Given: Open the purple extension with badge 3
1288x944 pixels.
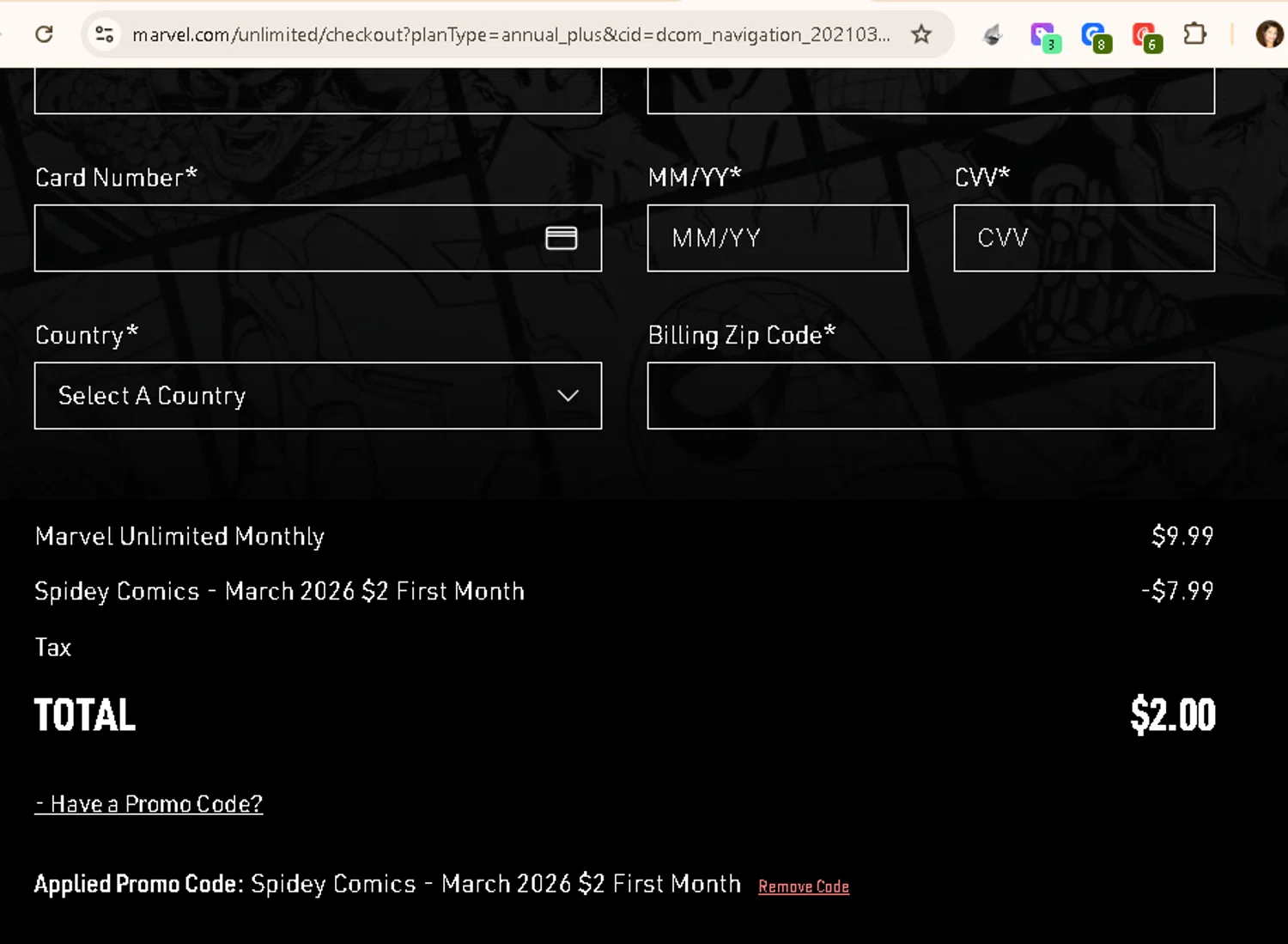Looking at the screenshot, I should (1045, 36).
